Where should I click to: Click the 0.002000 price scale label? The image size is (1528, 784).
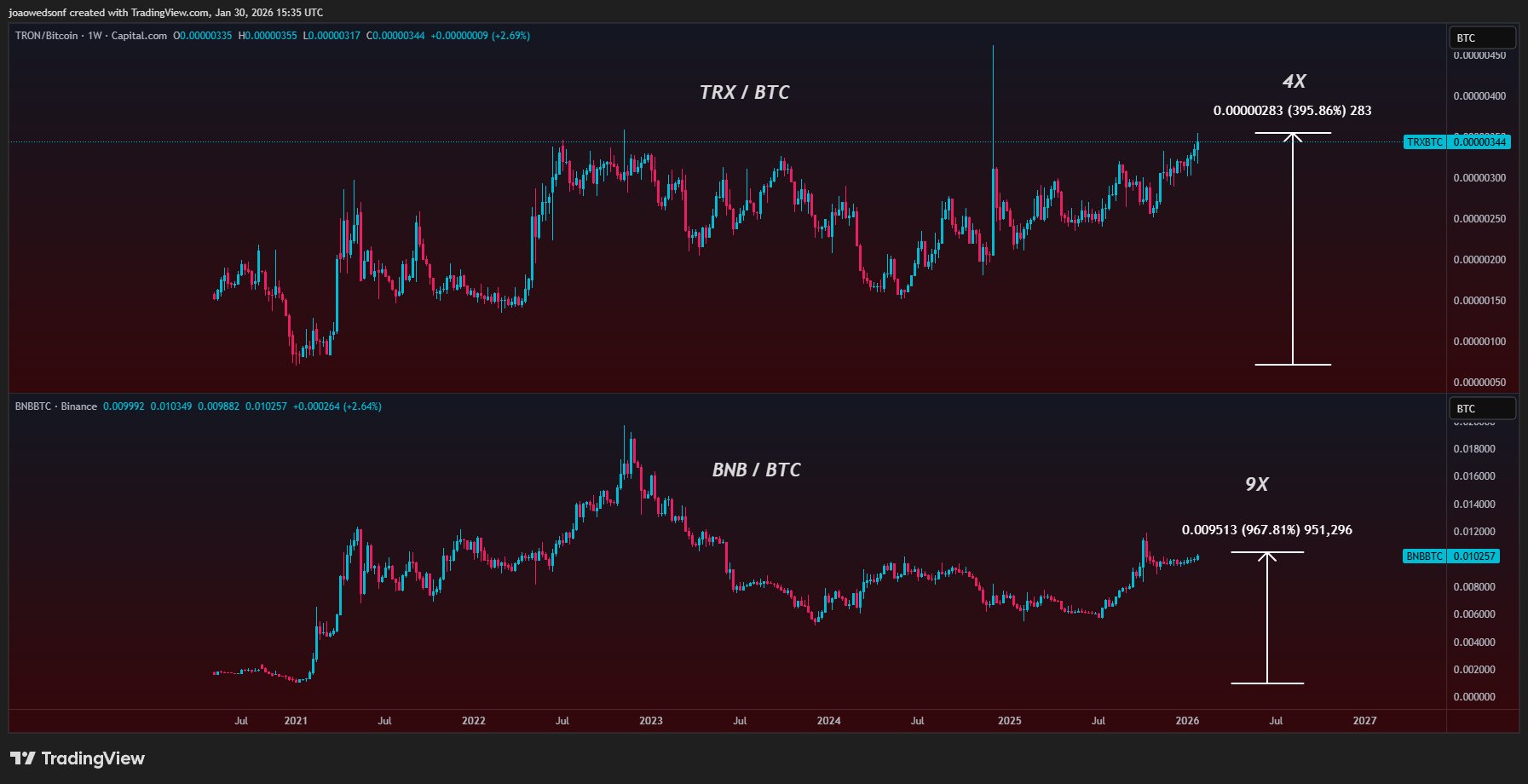(1474, 670)
